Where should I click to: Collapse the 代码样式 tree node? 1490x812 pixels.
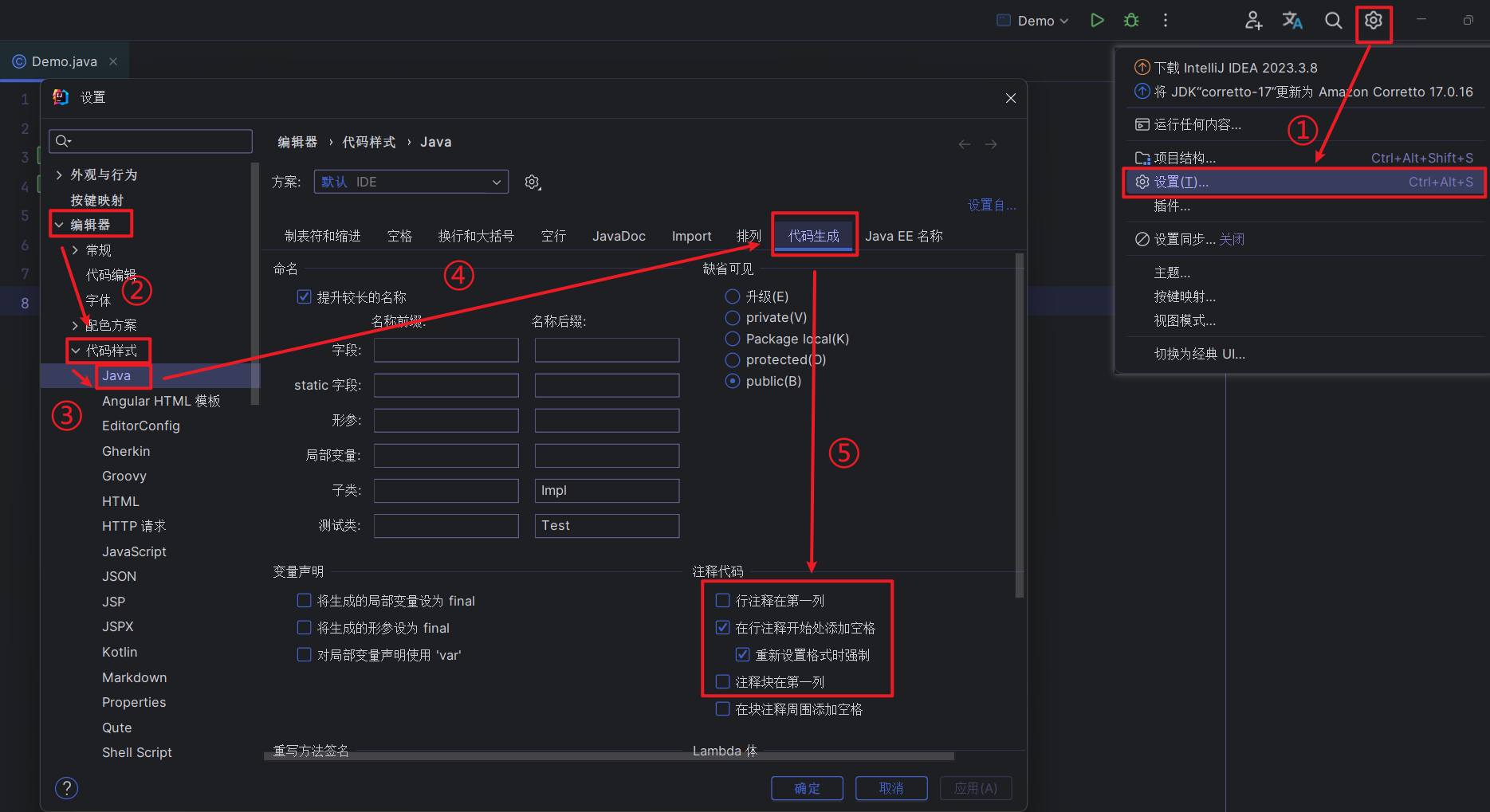[76, 351]
